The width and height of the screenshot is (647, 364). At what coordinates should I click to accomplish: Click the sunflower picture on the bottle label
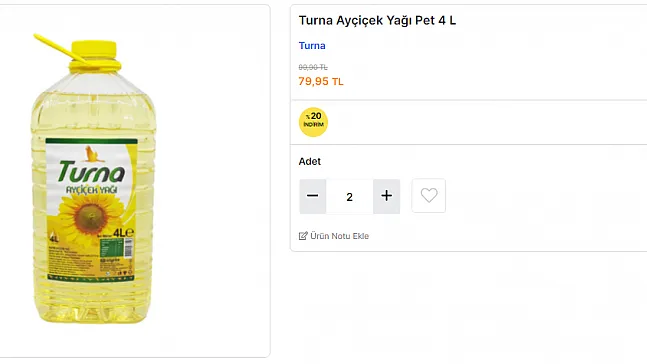click(x=91, y=217)
